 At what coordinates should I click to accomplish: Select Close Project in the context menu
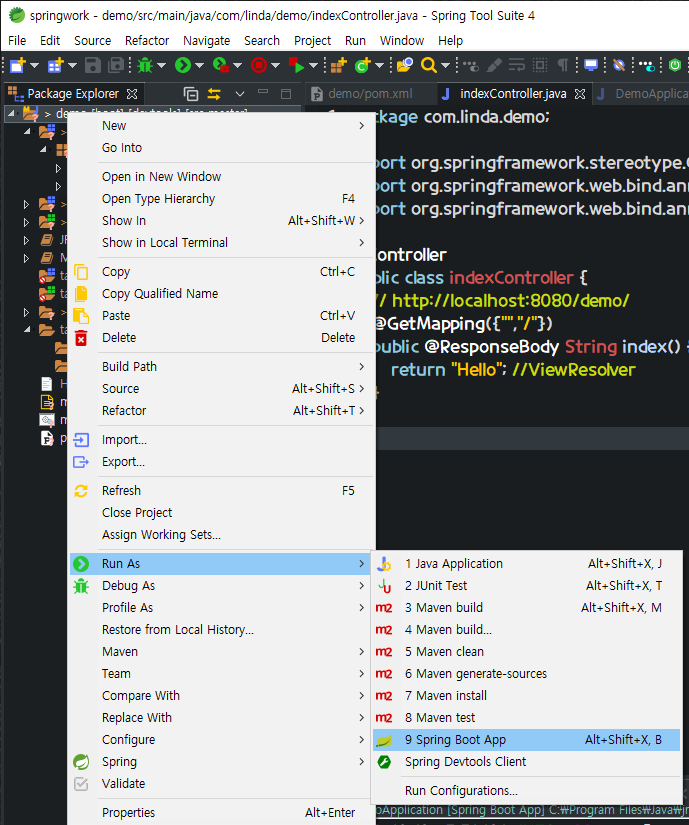tap(221, 512)
